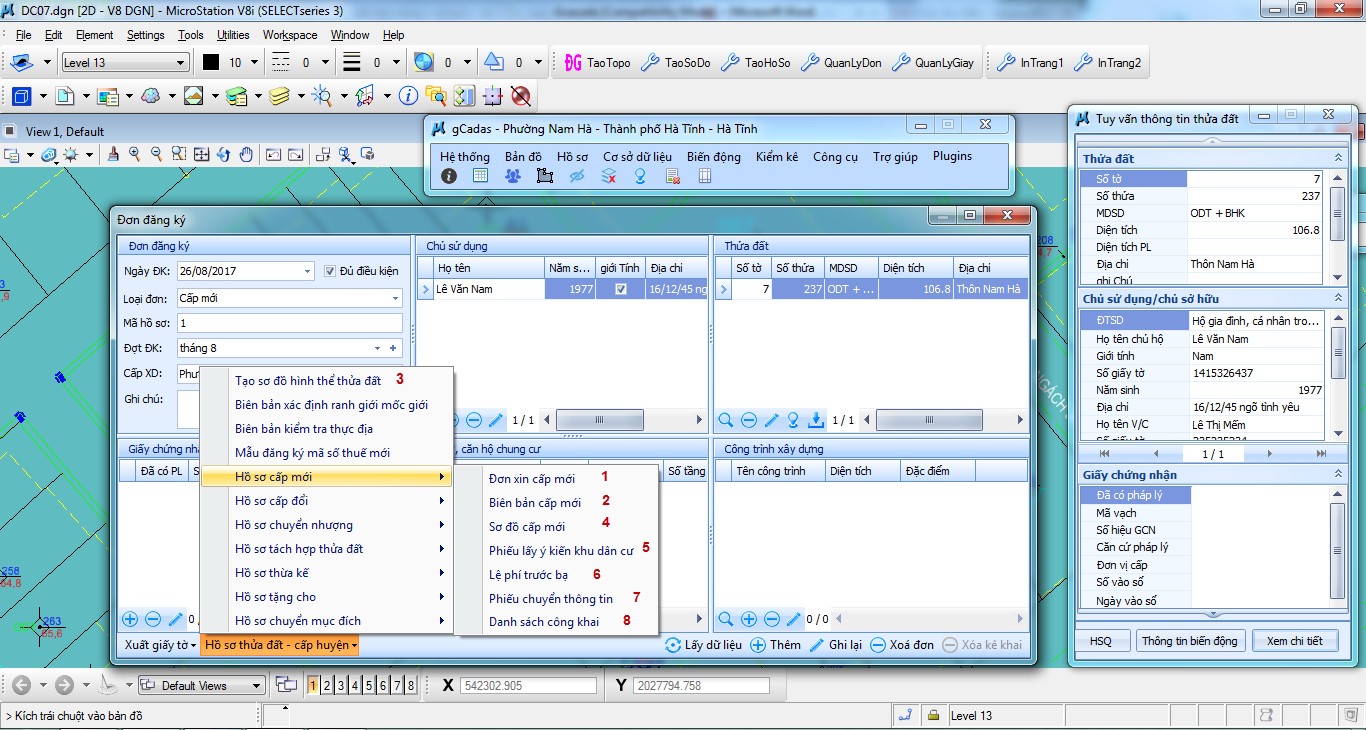Select Đơn xin cấp mới menu entry
The image size is (1366, 730).
tap(532, 479)
